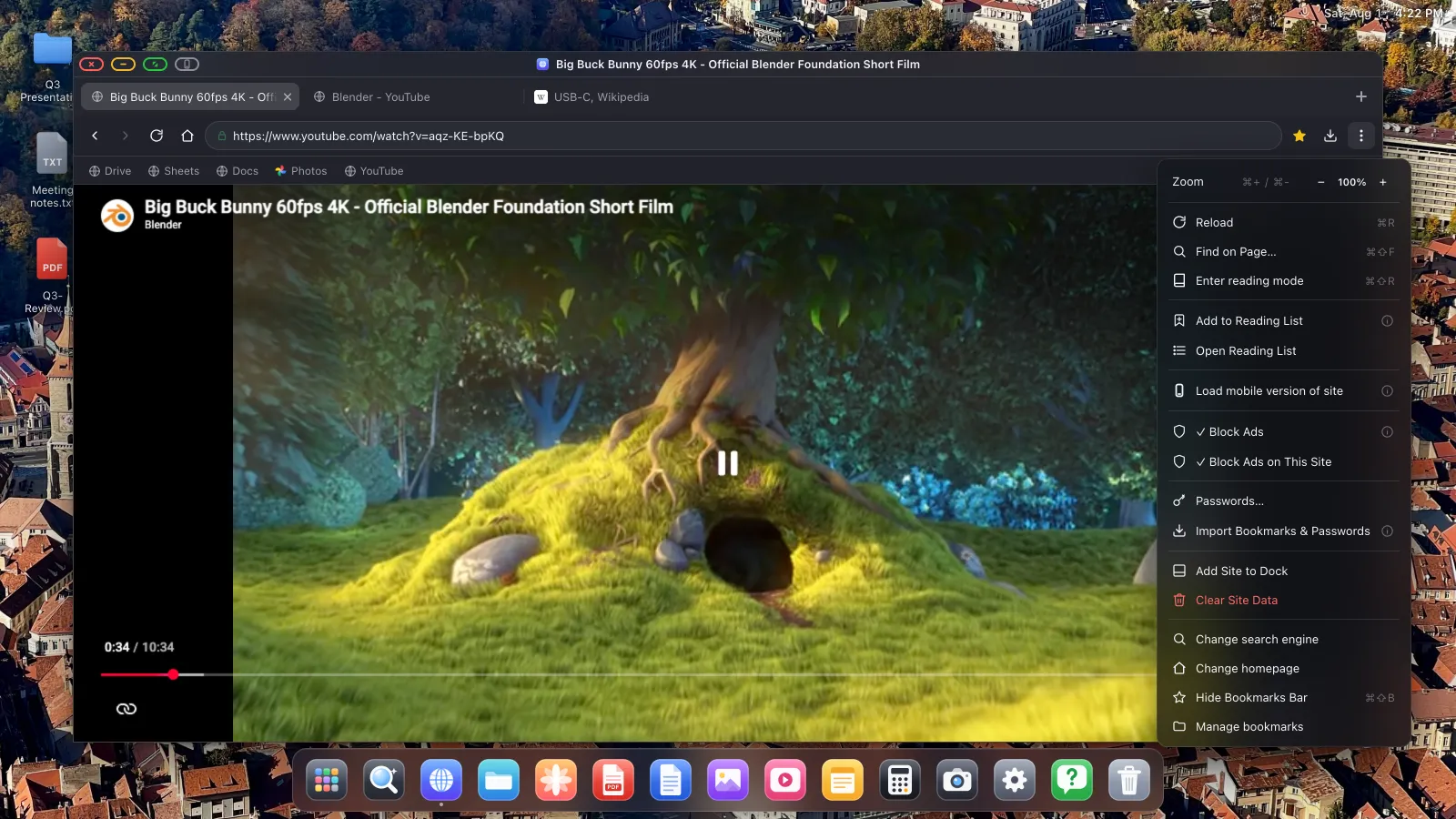
Task: Click the forward navigation arrow
Action: 126,136
